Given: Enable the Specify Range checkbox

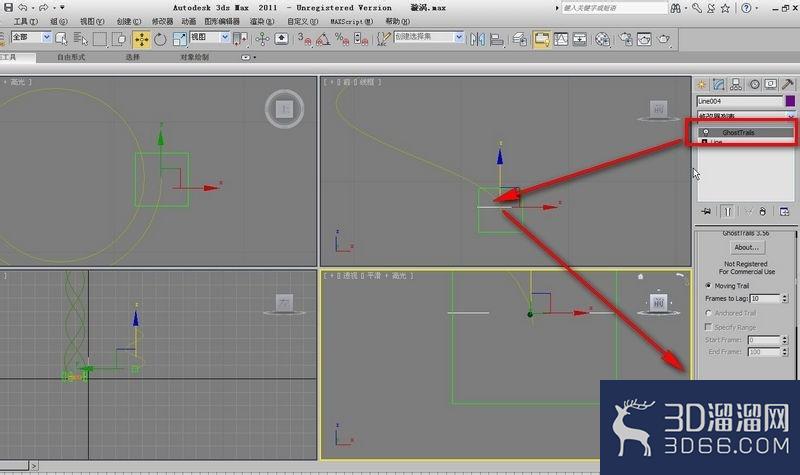Looking at the screenshot, I should click(708, 327).
